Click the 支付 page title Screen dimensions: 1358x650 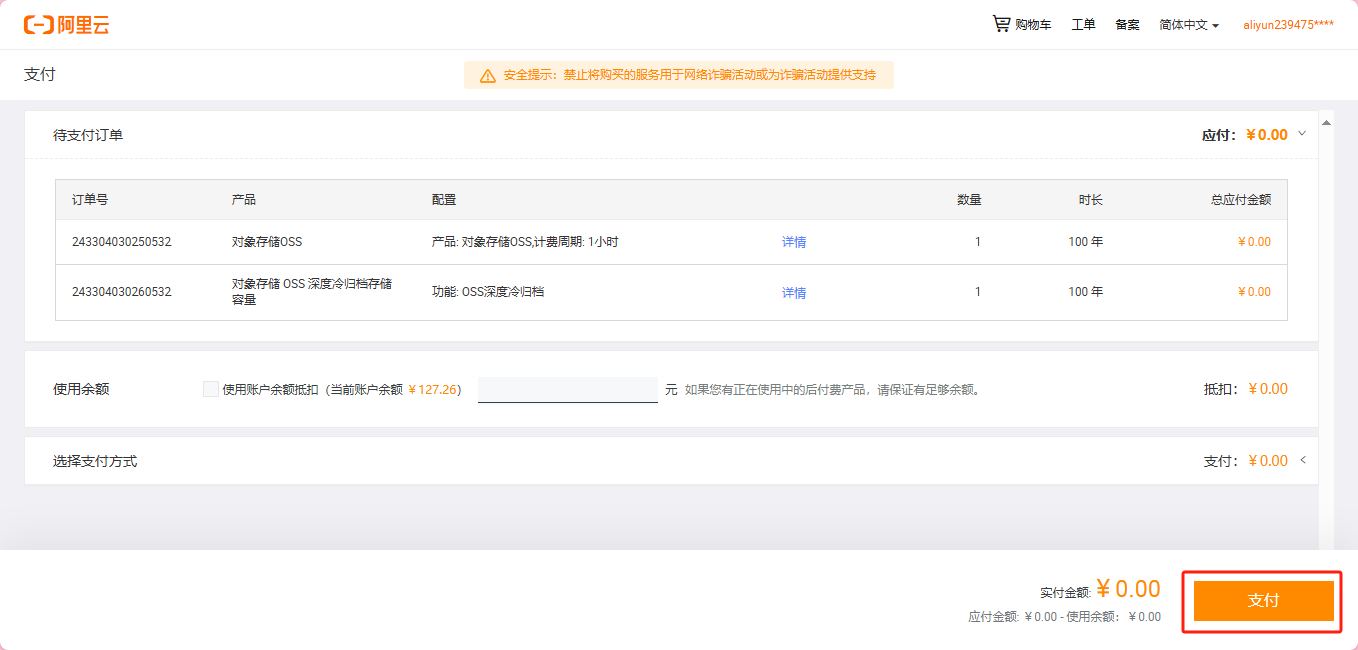tap(40, 75)
